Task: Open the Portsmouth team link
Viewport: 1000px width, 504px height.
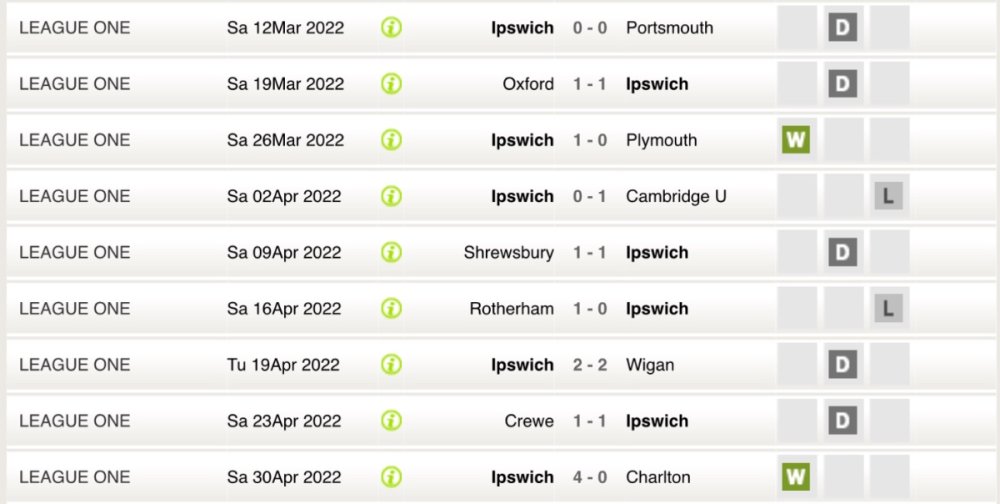Action: 669,28
